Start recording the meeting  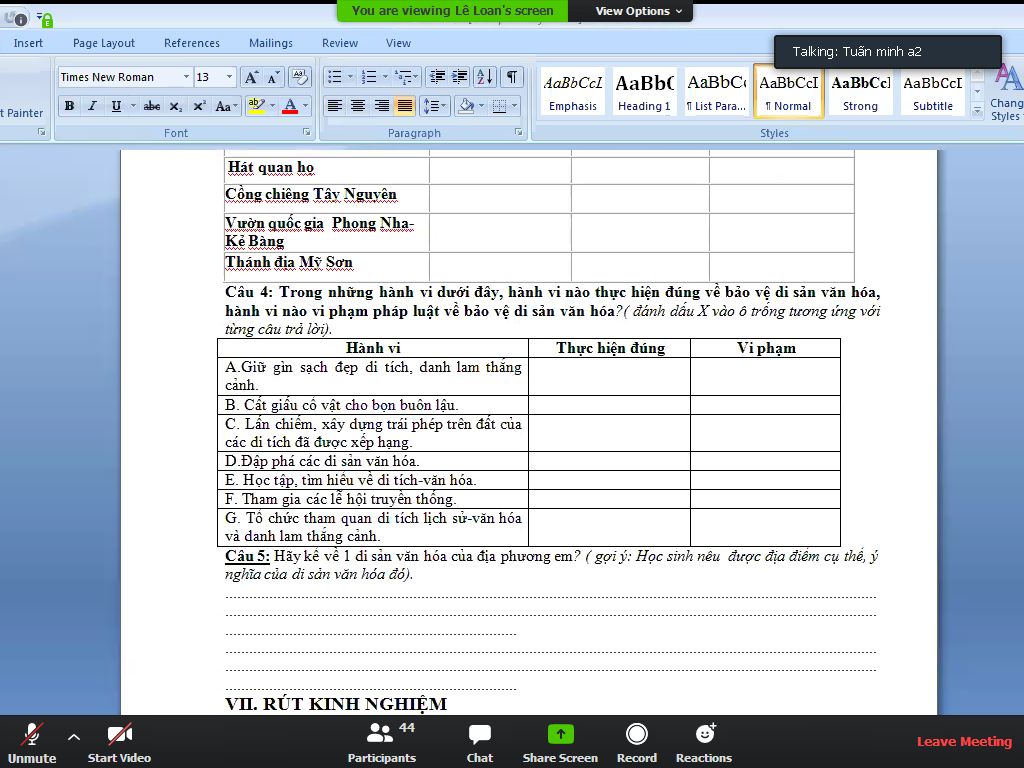coord(637,743)
